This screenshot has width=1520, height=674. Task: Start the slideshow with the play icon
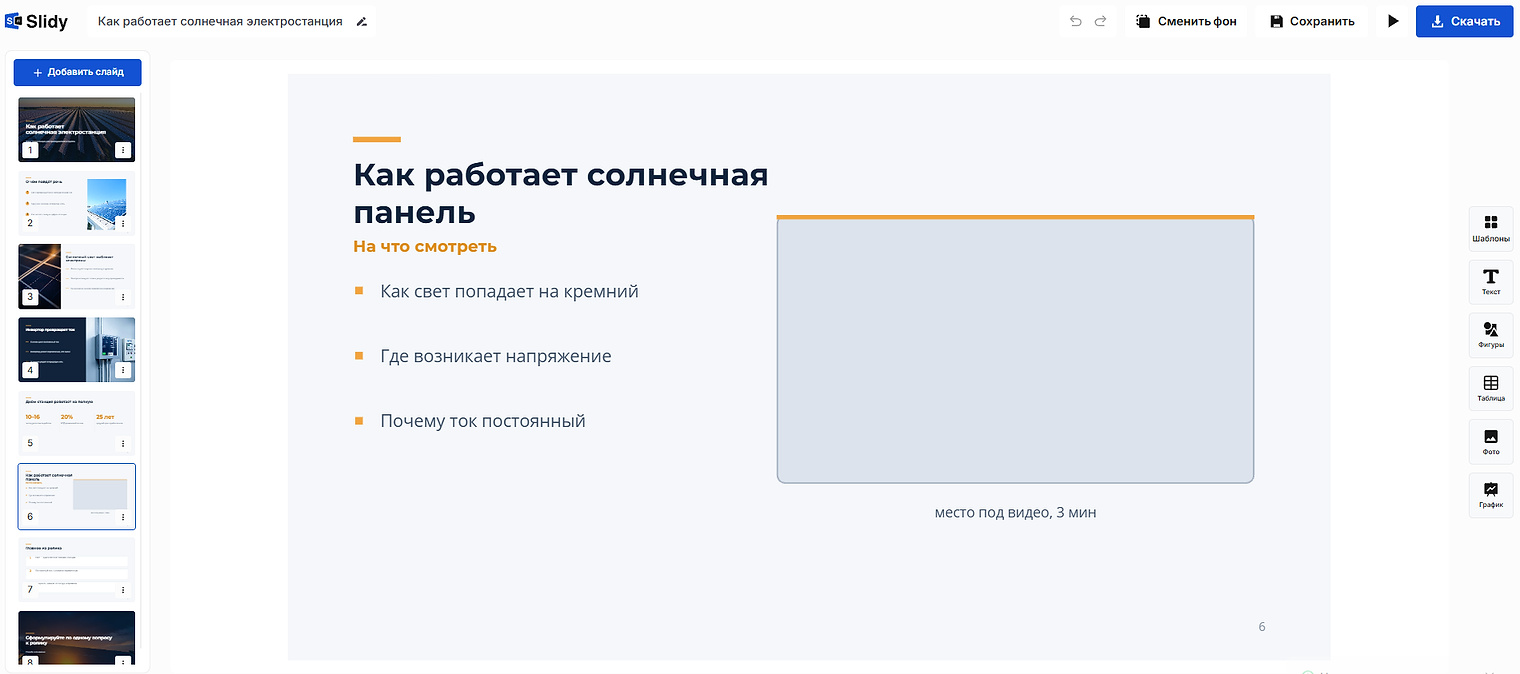click(x=1393, y=21)
